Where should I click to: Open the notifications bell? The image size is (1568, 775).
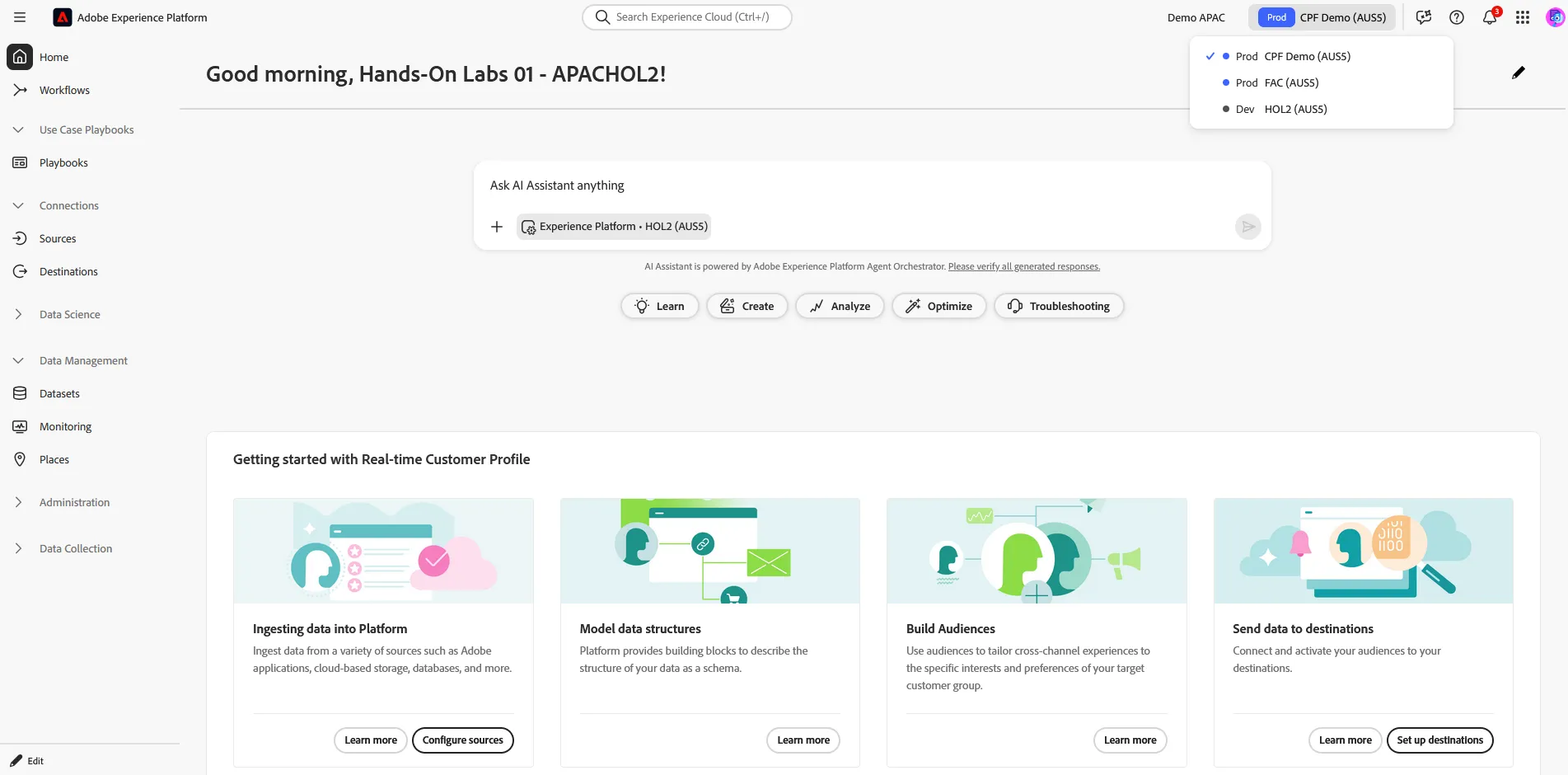[x=1490, y=17]
